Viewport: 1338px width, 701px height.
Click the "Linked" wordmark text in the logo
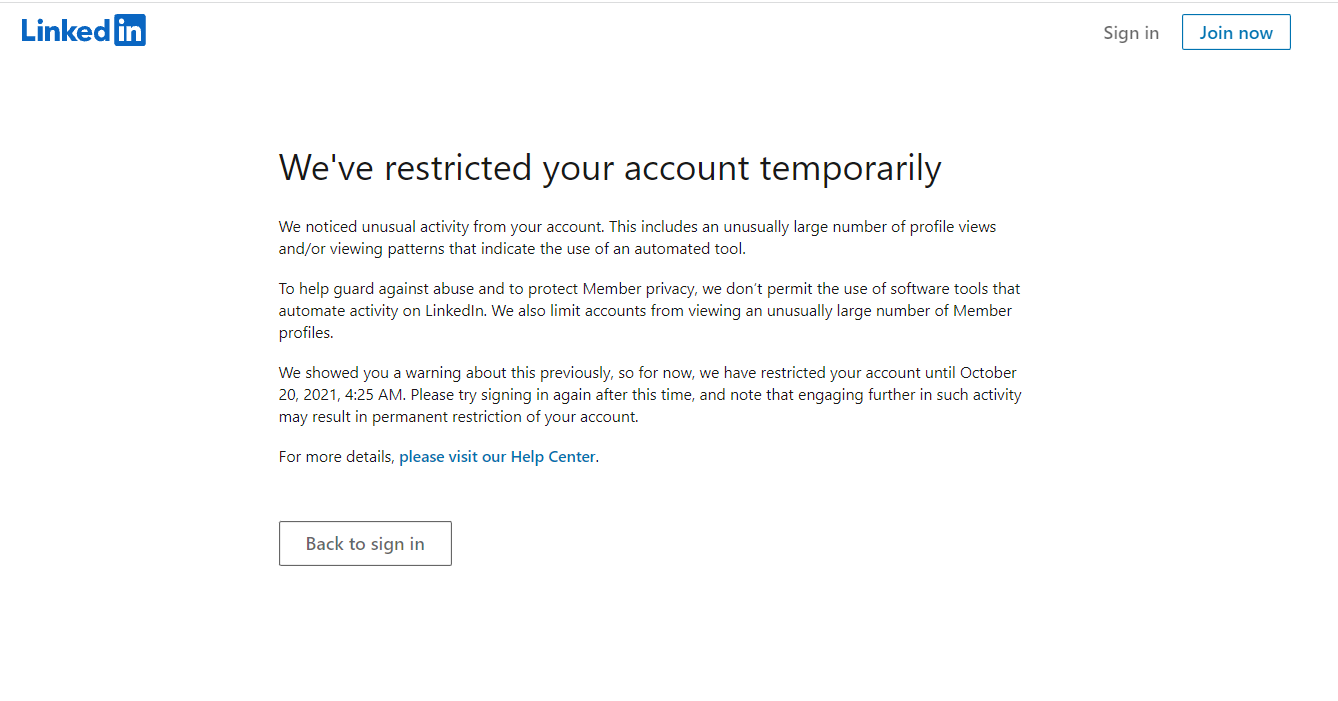(66, 31)
